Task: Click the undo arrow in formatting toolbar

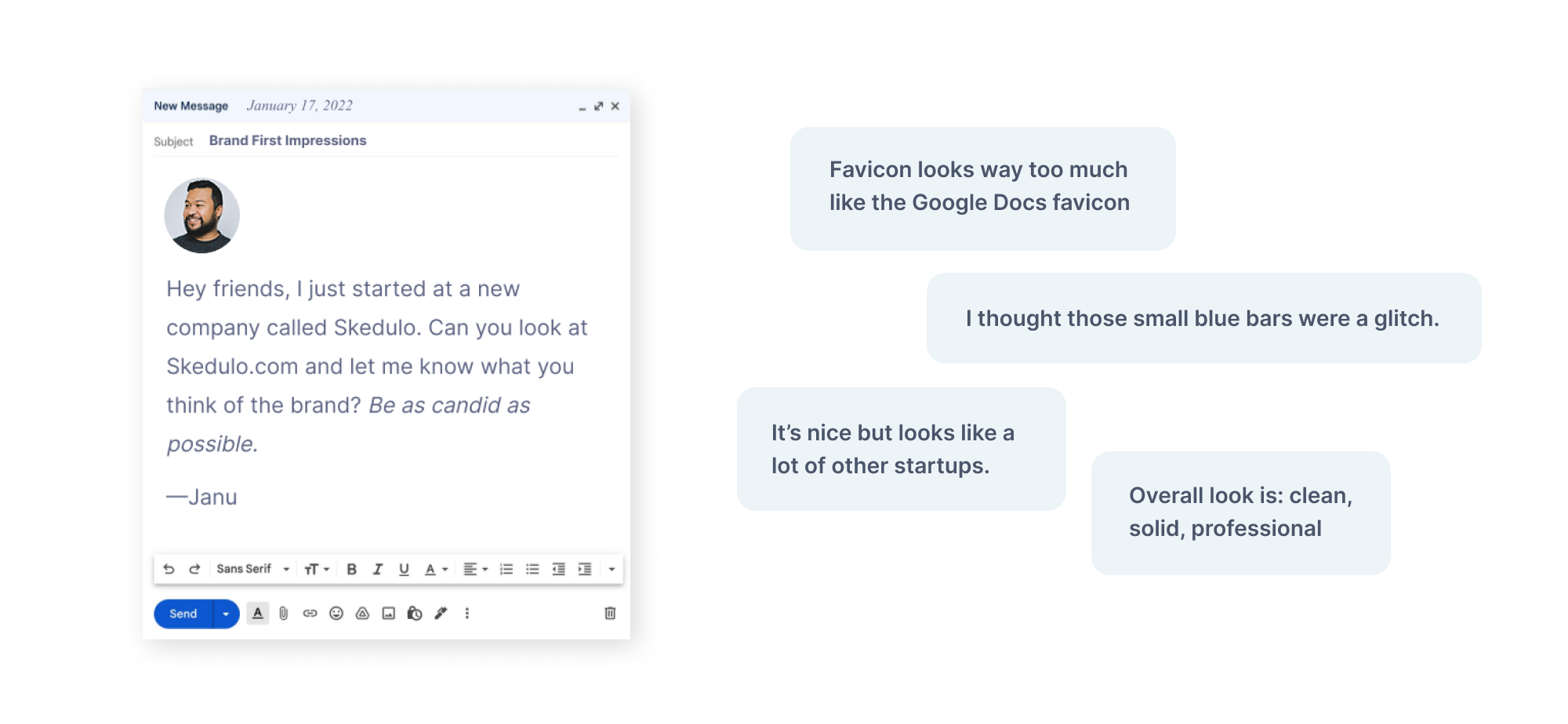Action: (169, 569)
